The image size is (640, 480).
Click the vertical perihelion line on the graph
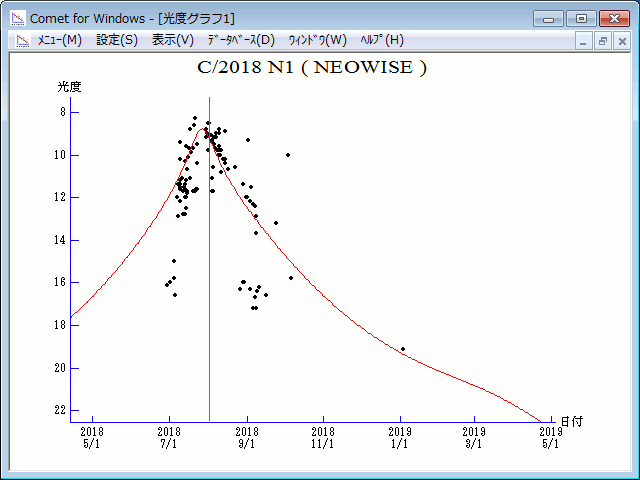point(209,300)
